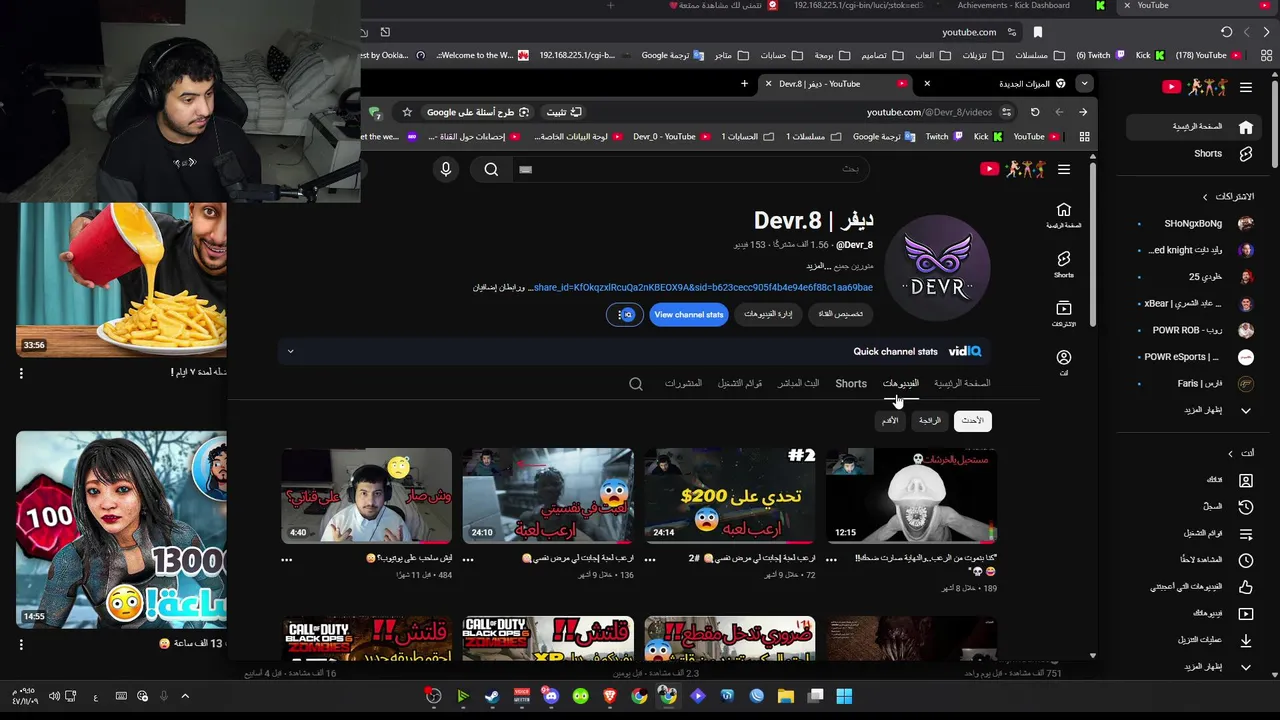This screenshot has width=1280, height=720.
Task: Open the three-dot menu of the 4:40 video
Action: [287, 560]
